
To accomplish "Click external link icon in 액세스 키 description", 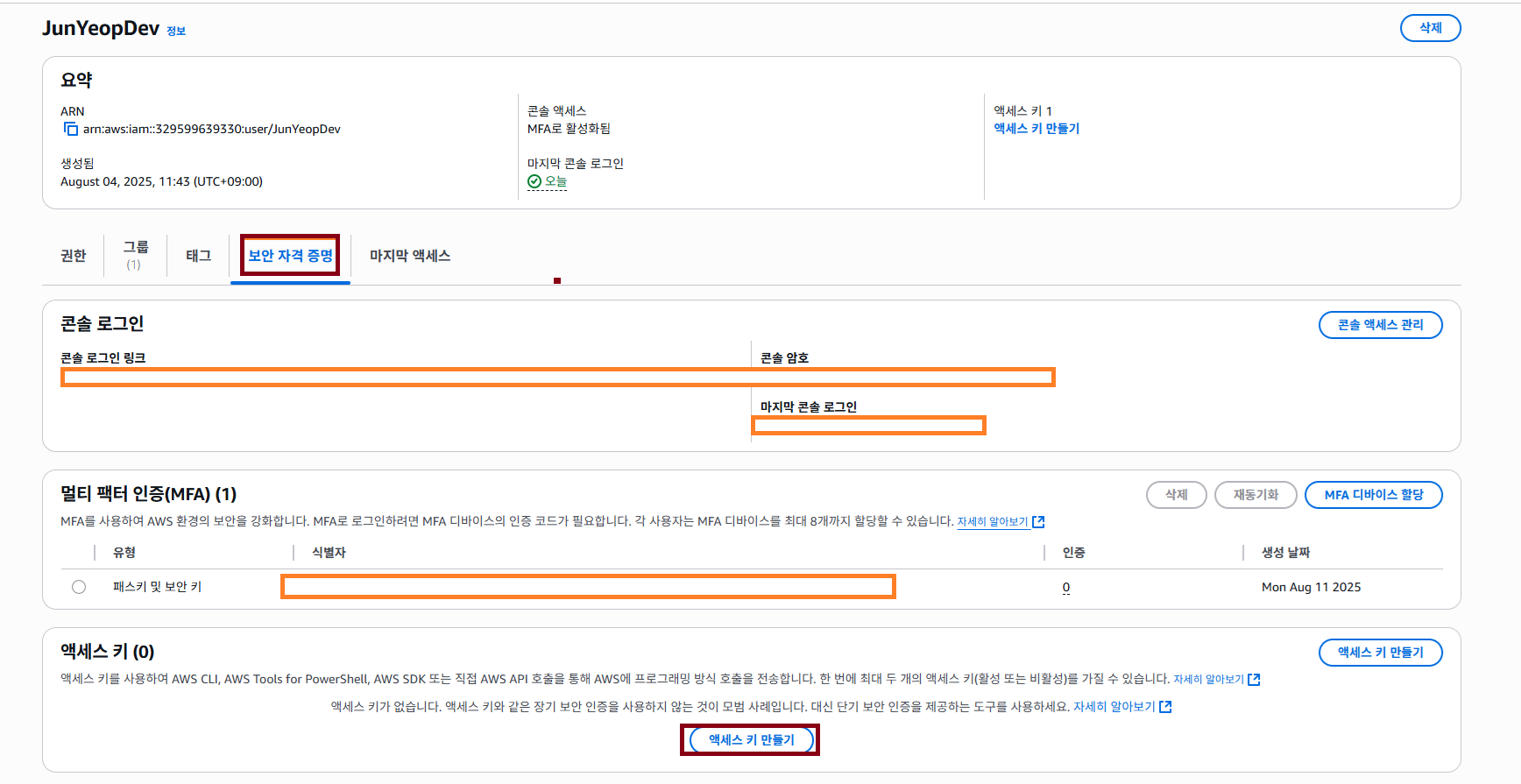I will tap(1254, 680).
